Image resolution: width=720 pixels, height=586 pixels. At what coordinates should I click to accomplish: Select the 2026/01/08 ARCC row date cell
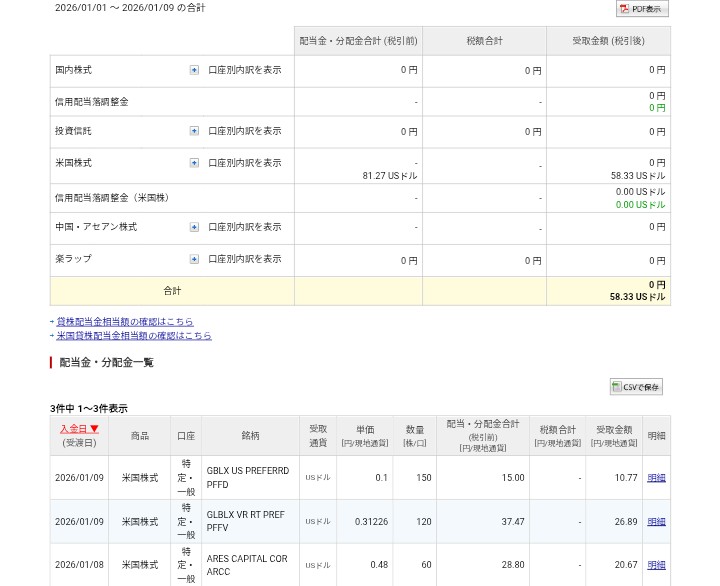pos(79,565)
